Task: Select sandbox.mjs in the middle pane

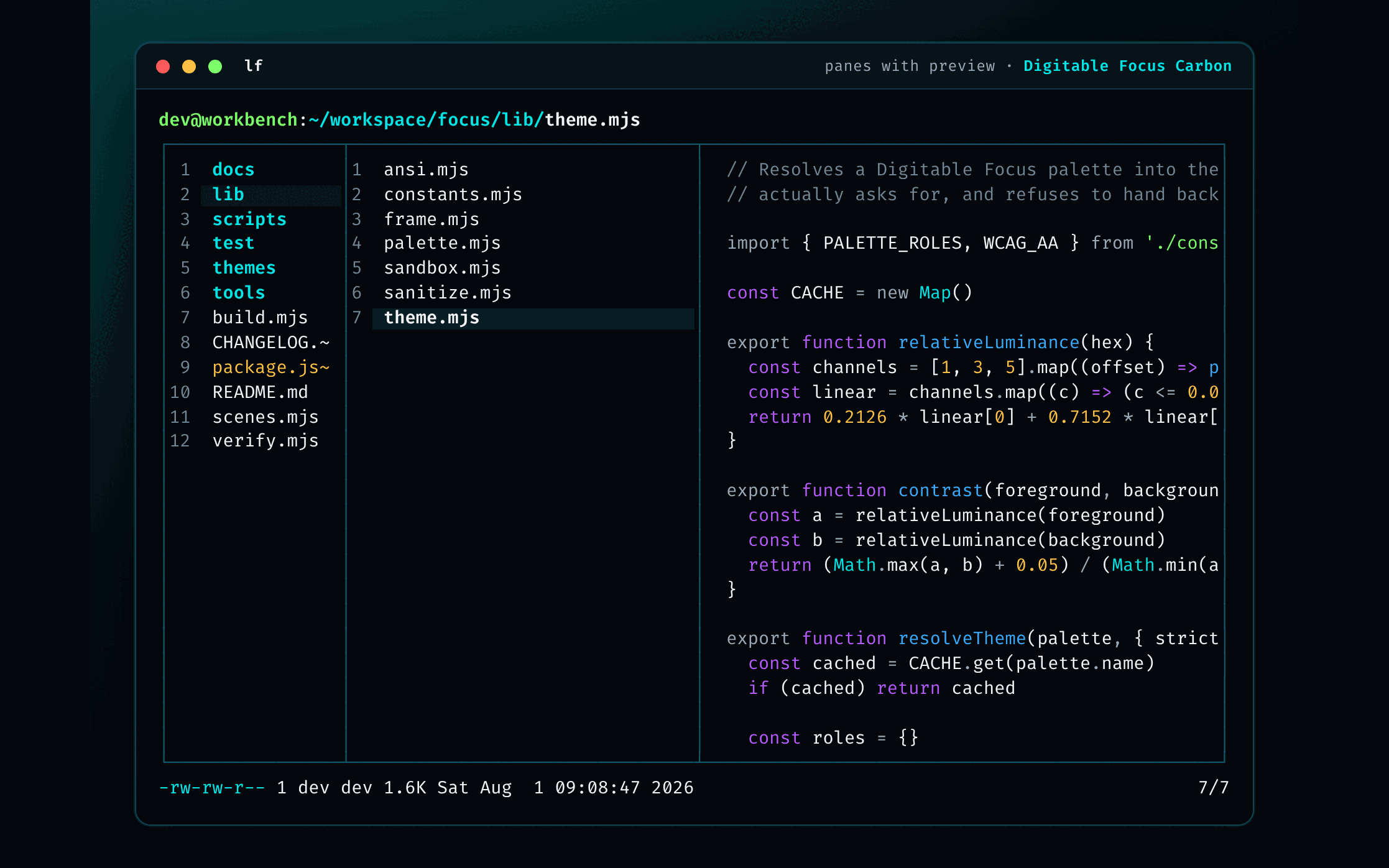Action: [x=442, y=268]
